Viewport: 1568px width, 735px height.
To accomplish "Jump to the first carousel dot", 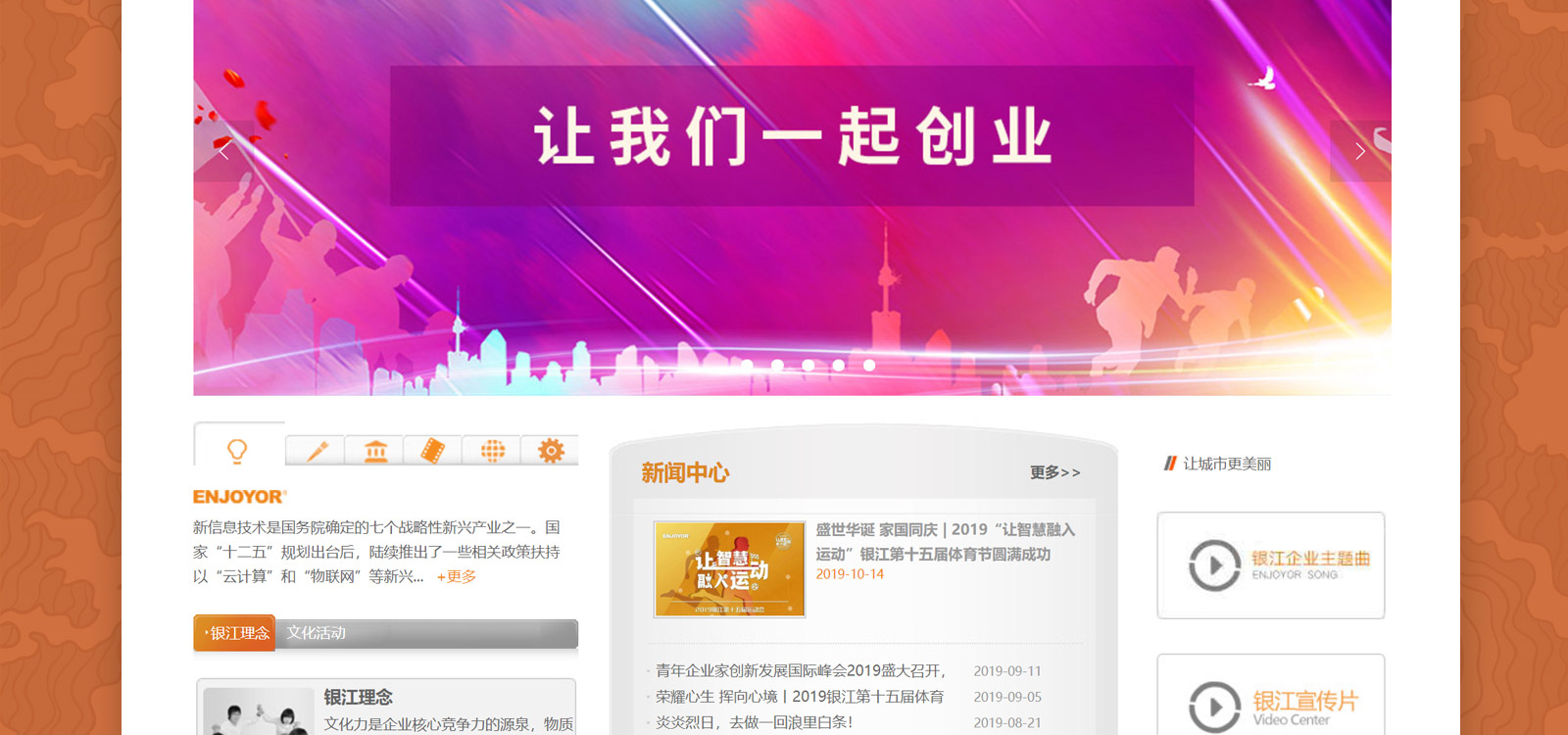I will (747, 366).
